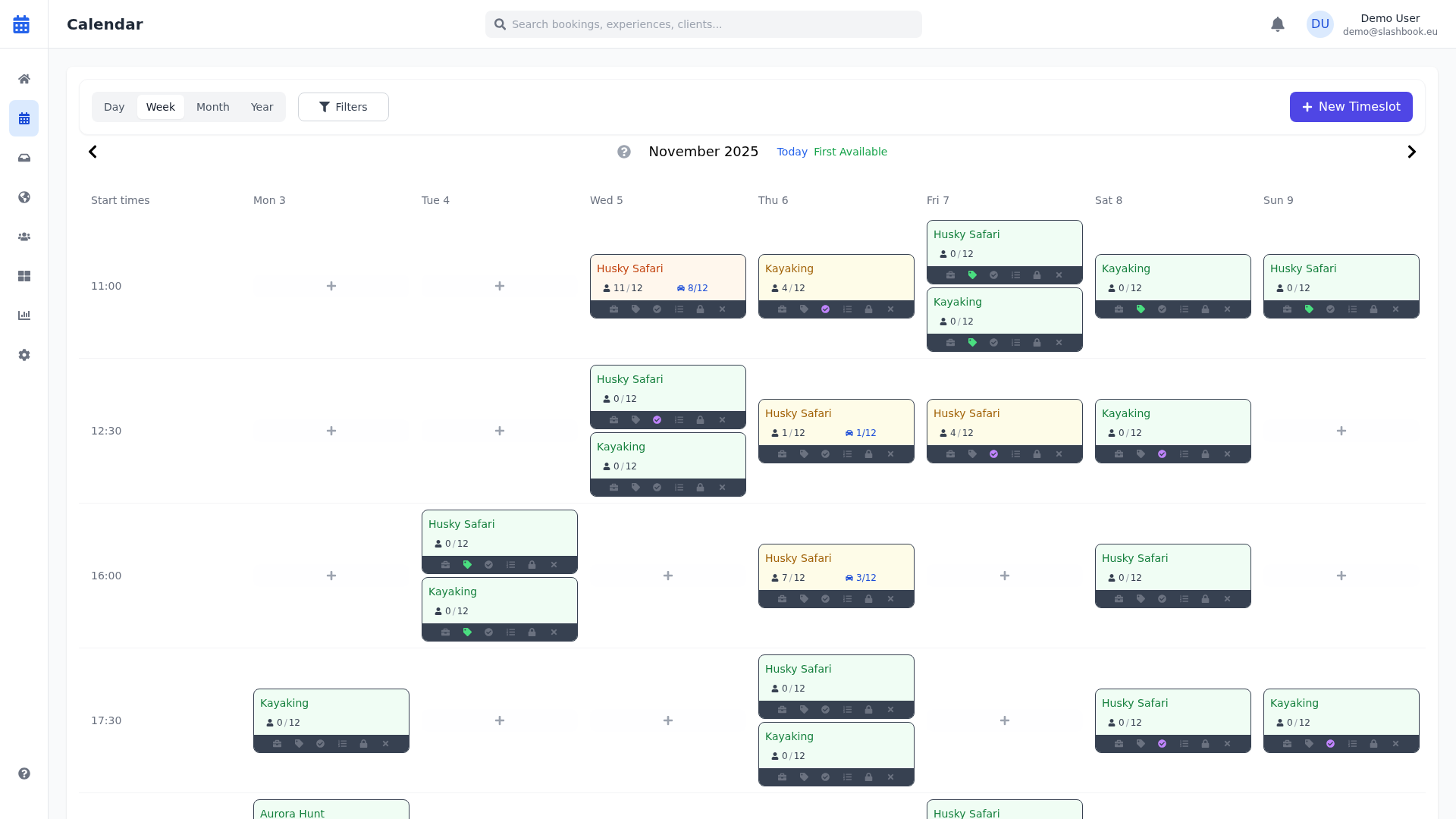The width and height of the screenshot is (1456, 819).
Task: Toggle the green price tag on Friday's Husky Safari
Action: pyautogui.click(x=973, y=275)
